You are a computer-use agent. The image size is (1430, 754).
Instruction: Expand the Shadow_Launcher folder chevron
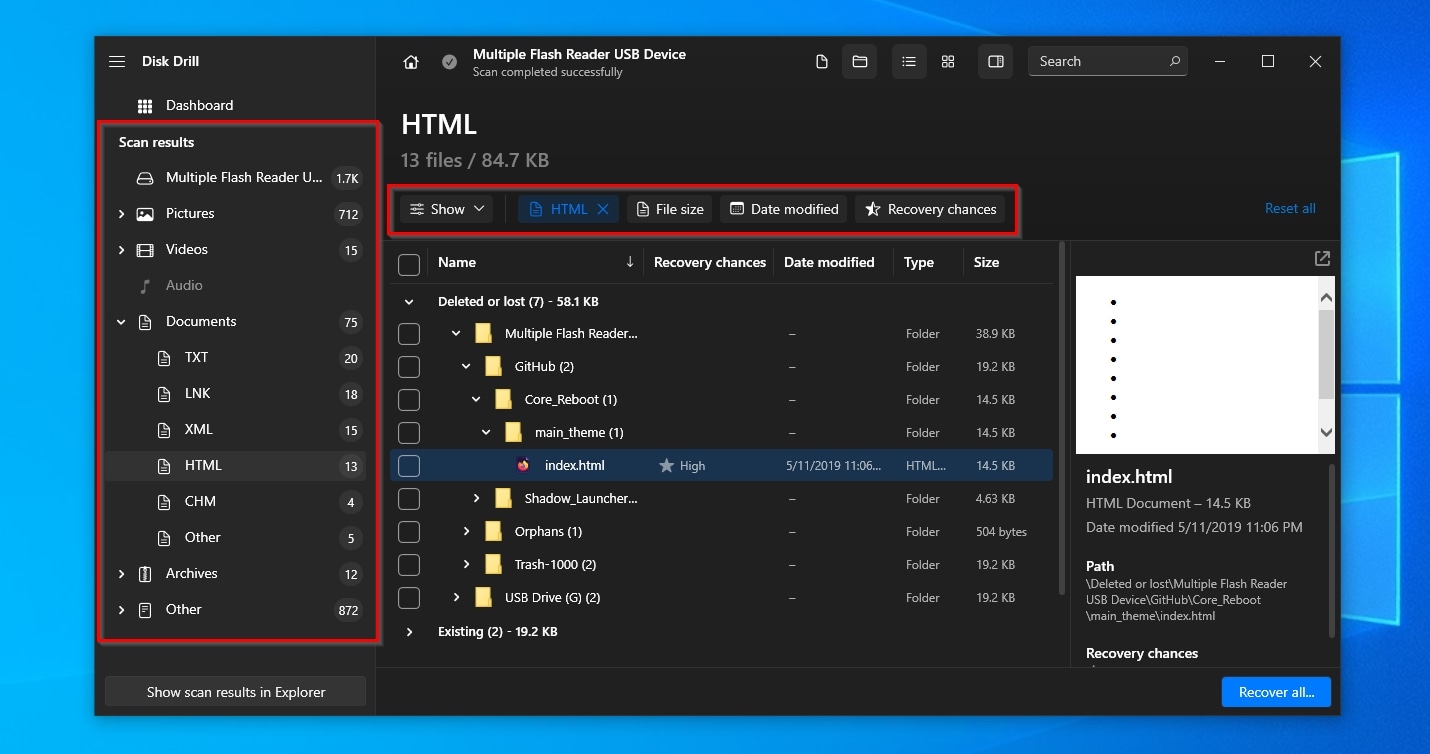coord(476,498)
